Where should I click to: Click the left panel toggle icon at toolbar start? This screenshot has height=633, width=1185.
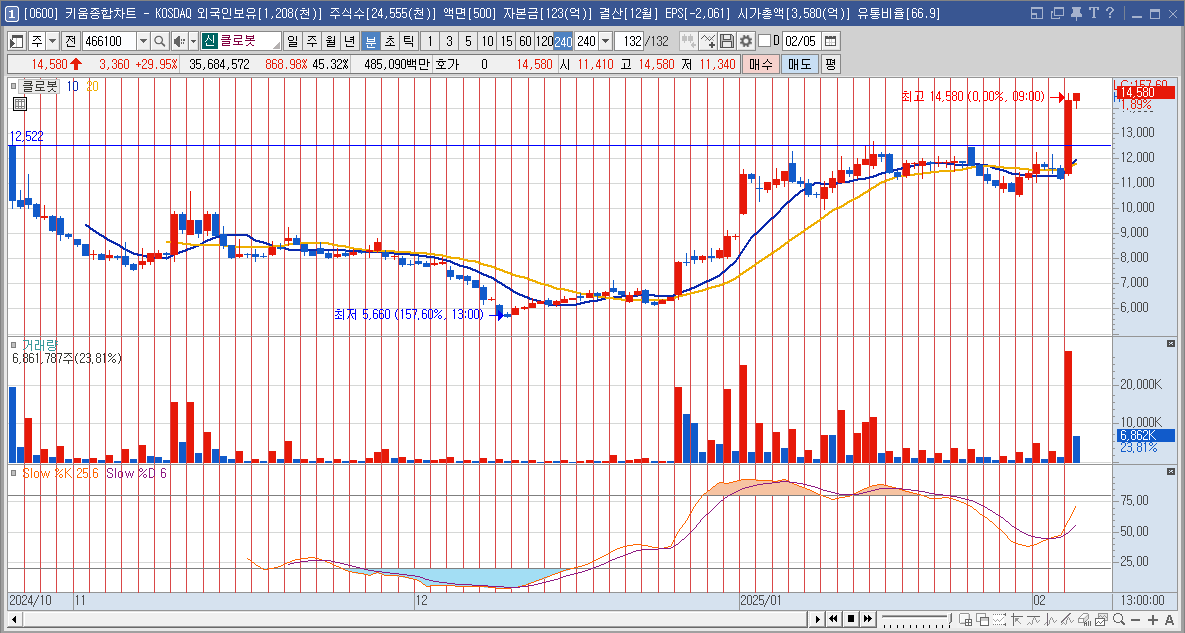tap(17, 42)
